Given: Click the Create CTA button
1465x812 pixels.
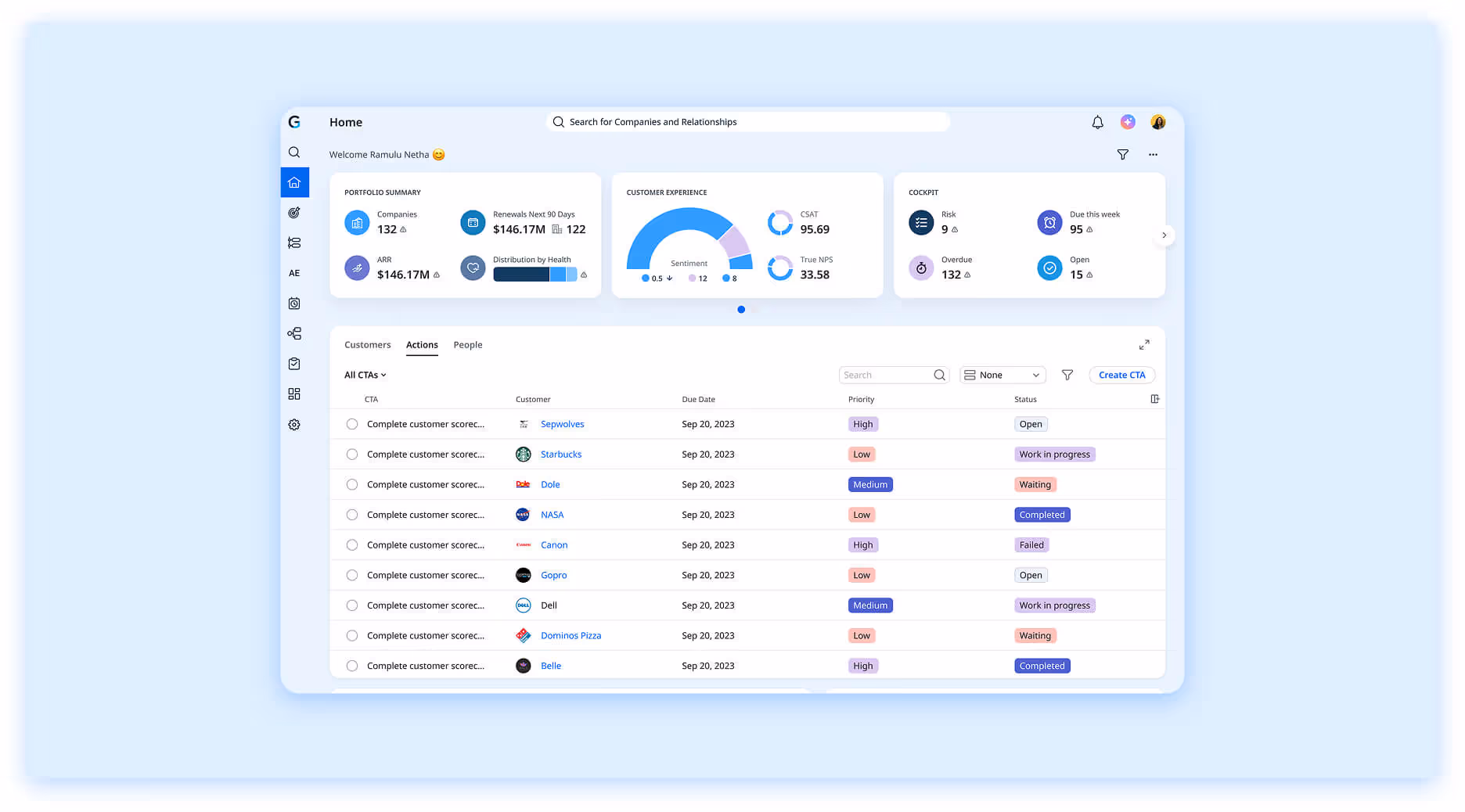Looking at the screenshot, I should click(1121, 375).
